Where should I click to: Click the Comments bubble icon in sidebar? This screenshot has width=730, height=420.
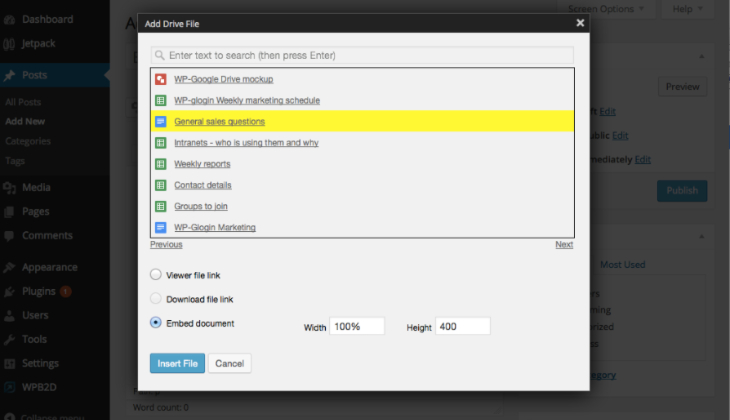(x=9, y=236)
